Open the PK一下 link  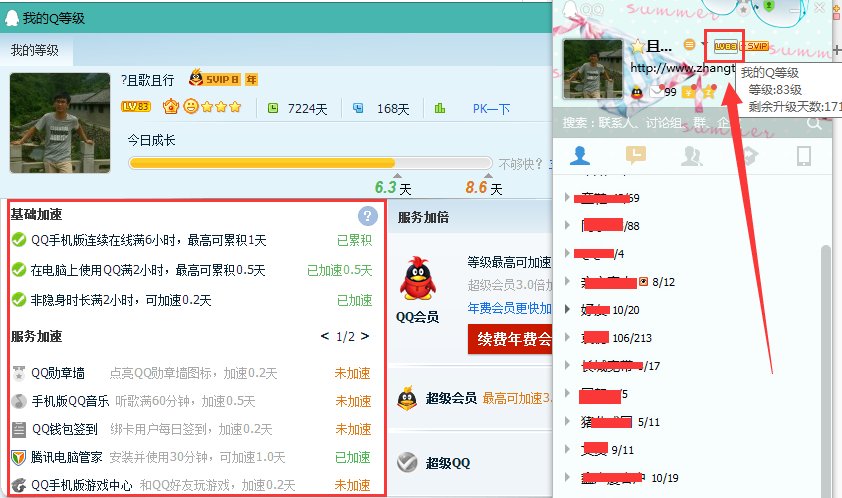491,109
